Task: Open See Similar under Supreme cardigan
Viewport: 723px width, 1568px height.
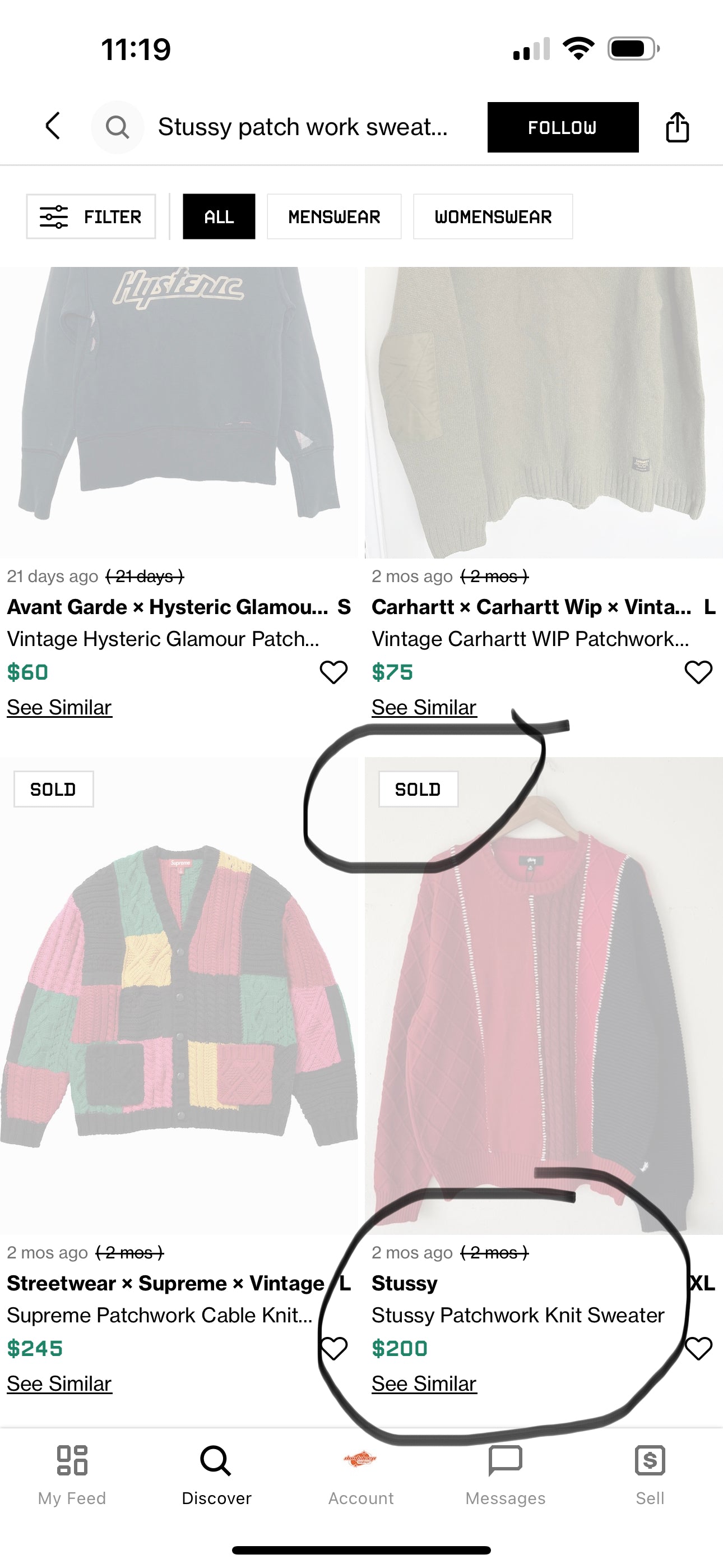Action: click(x=59, y=1383)
